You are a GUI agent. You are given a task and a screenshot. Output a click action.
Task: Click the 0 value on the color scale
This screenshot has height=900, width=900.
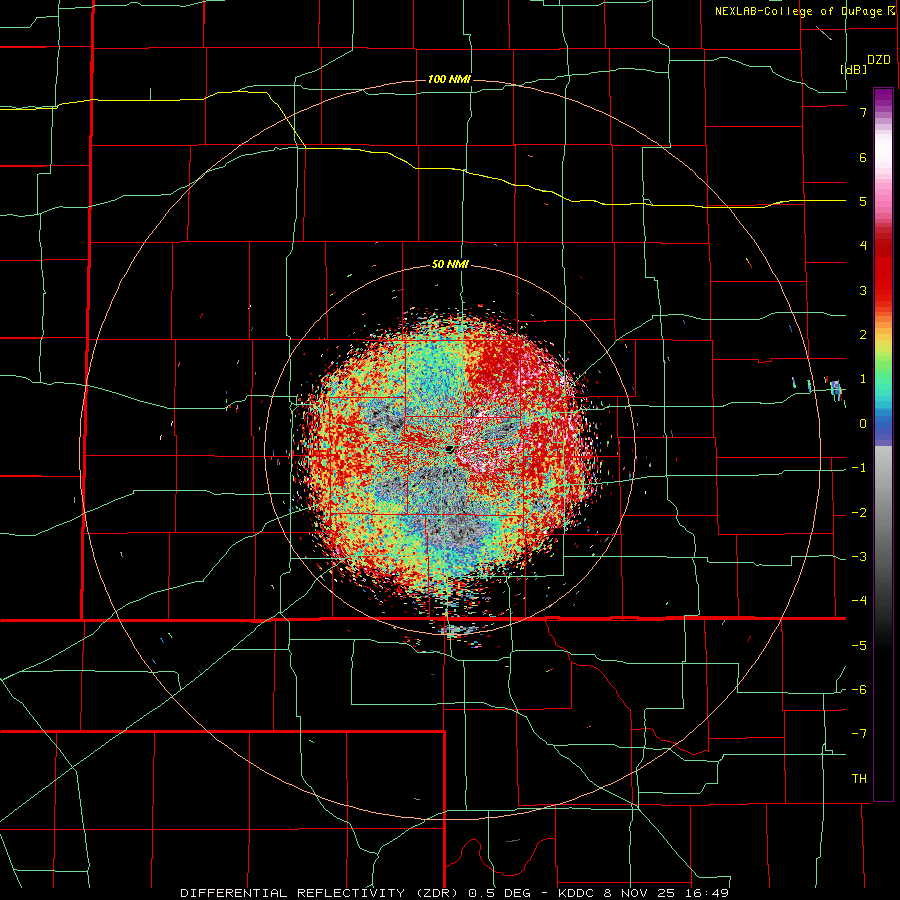863,424
